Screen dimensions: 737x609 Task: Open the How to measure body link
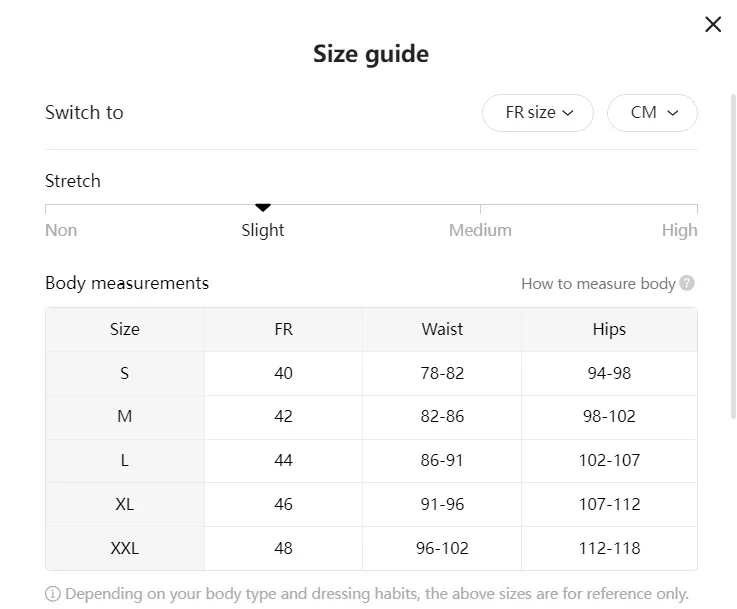pos(598,283)
